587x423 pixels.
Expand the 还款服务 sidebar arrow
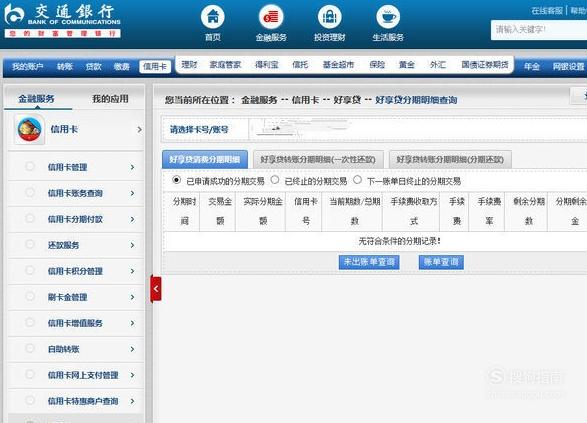(x=133, y=245)
